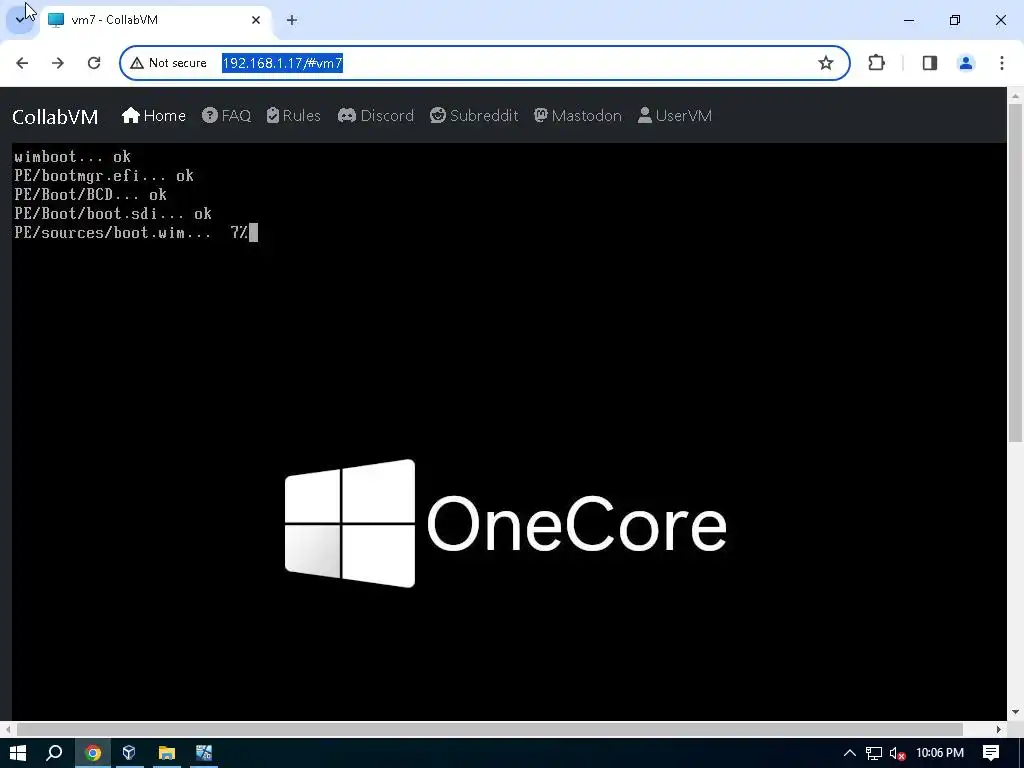Screen dimensions: 1024x768
Task: Open Windows taskbar search
Action: click(x=54, y=753)
